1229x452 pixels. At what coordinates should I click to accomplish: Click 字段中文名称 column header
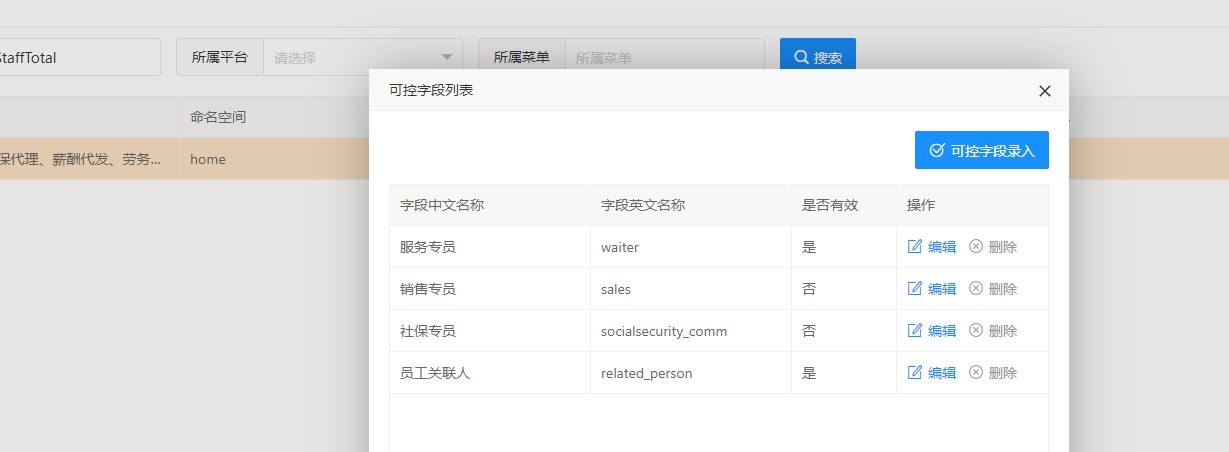point(442,205)
